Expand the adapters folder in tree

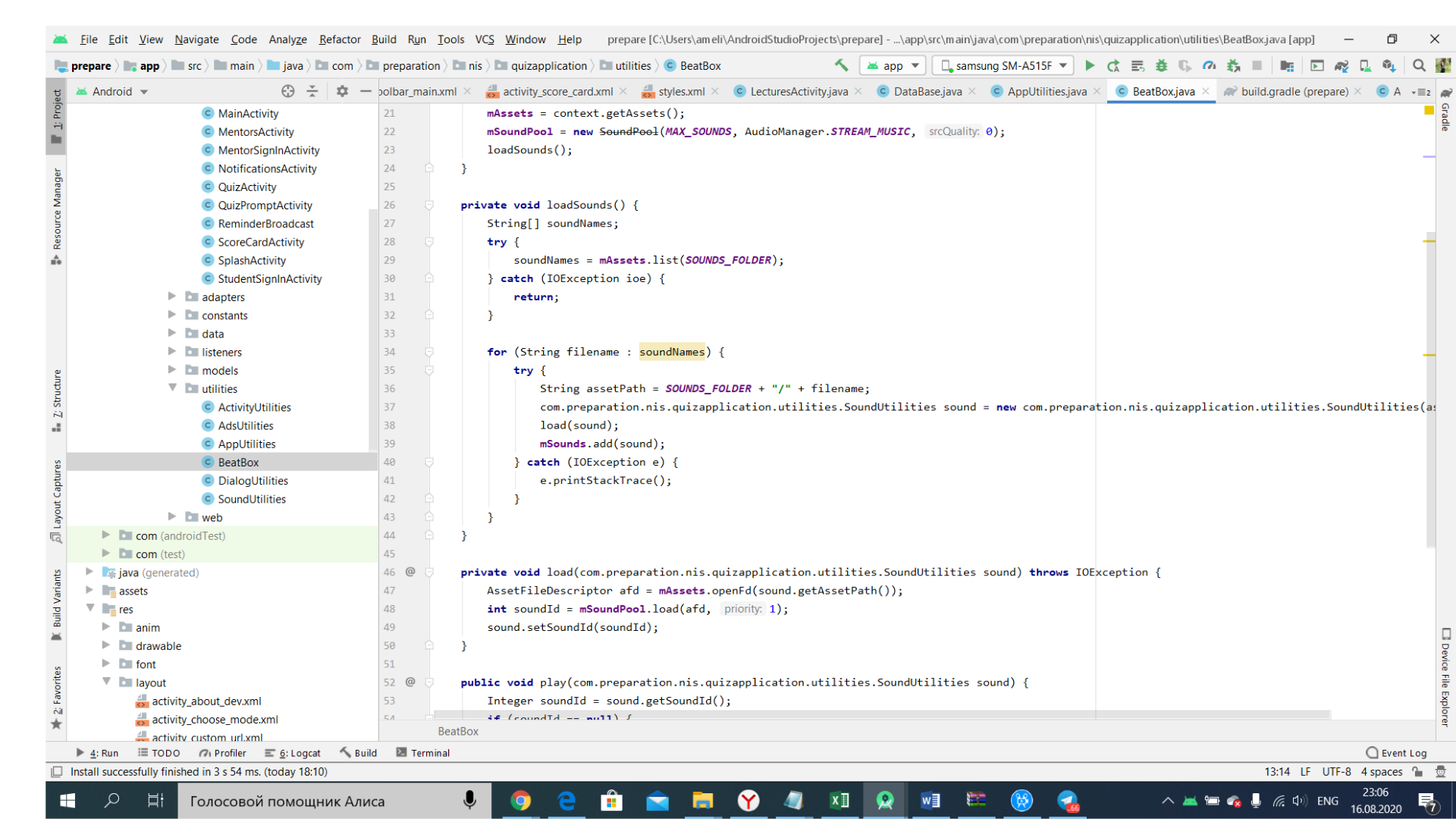172,297
